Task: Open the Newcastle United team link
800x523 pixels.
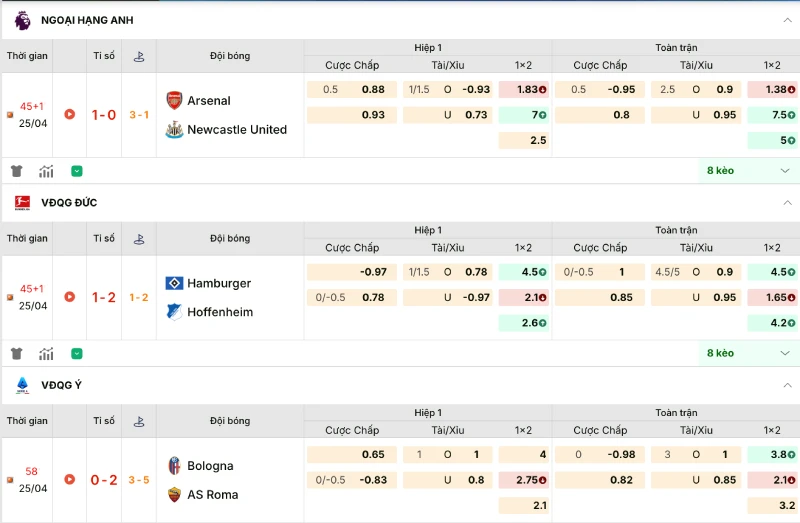Action: [237, 130]
